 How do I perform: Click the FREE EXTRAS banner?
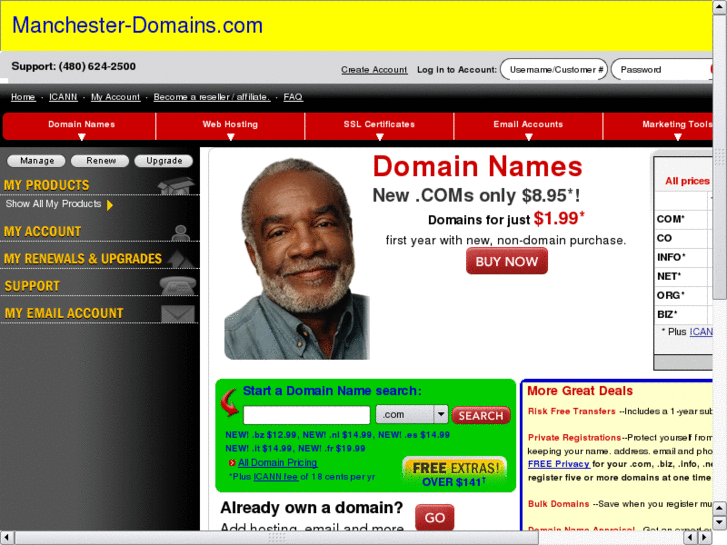pos(454,473)
